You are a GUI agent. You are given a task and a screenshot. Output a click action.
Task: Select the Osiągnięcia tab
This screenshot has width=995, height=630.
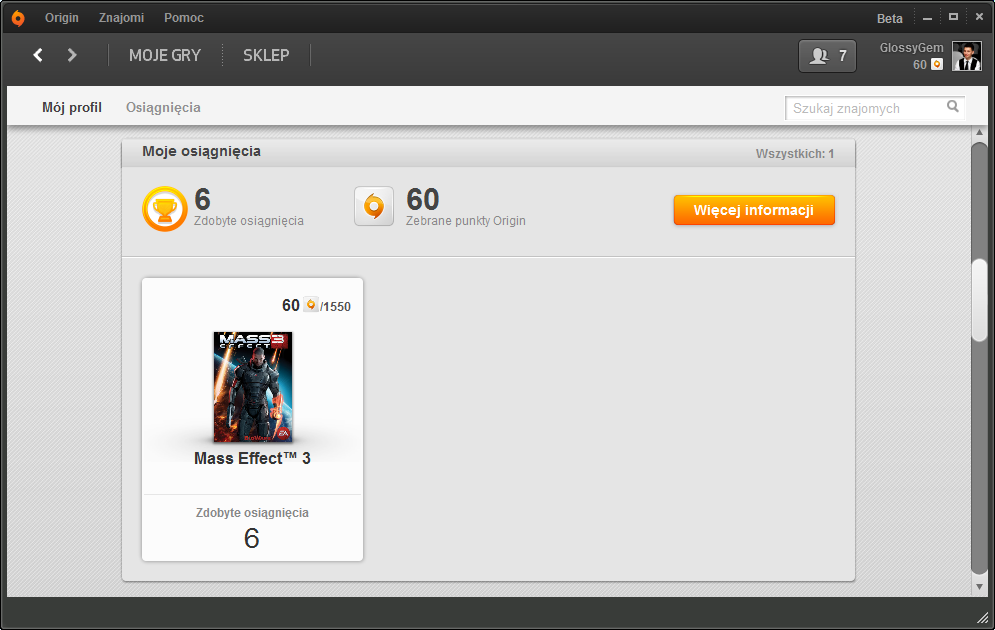(x=163, y=107)
